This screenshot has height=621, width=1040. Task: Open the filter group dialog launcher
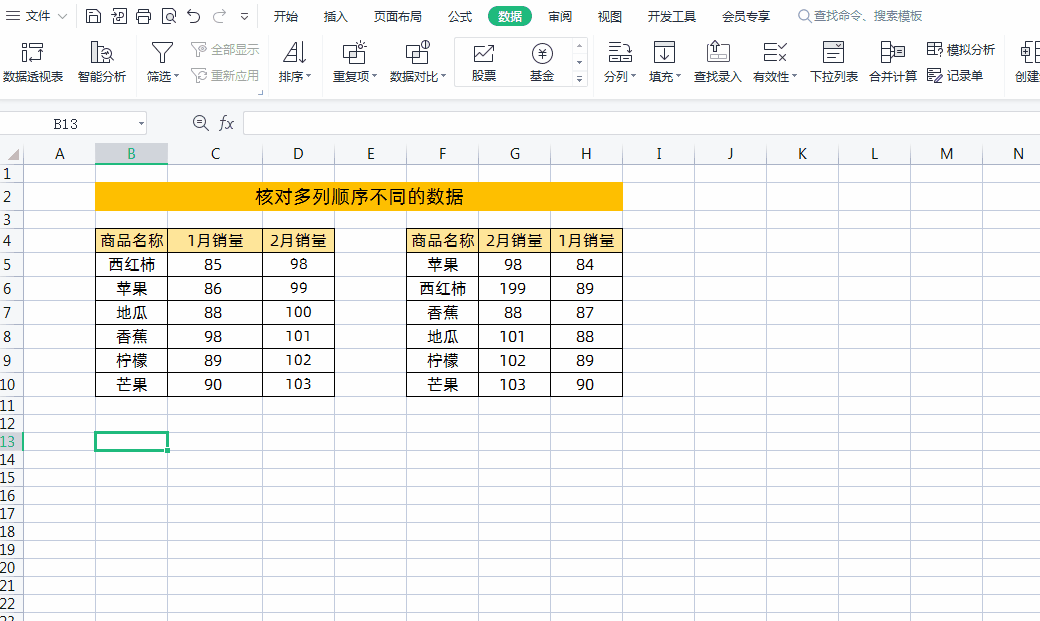tap(261, 93)
